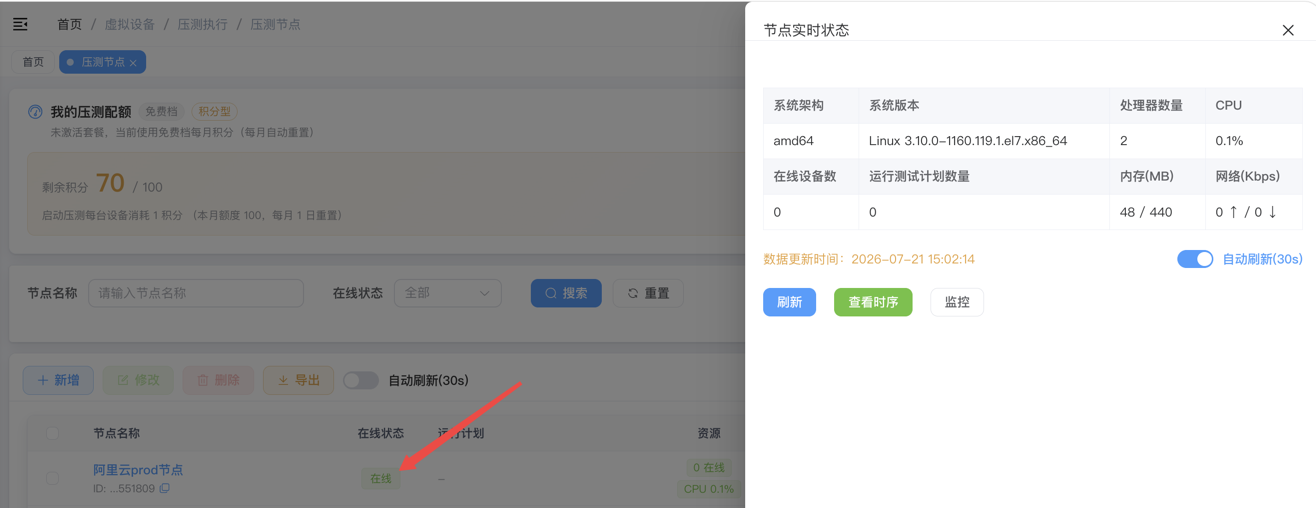Click the 重置 refresh-icon button
Image resolution: width=1316 pixels, height=508 pixels.
click(648, 293)
